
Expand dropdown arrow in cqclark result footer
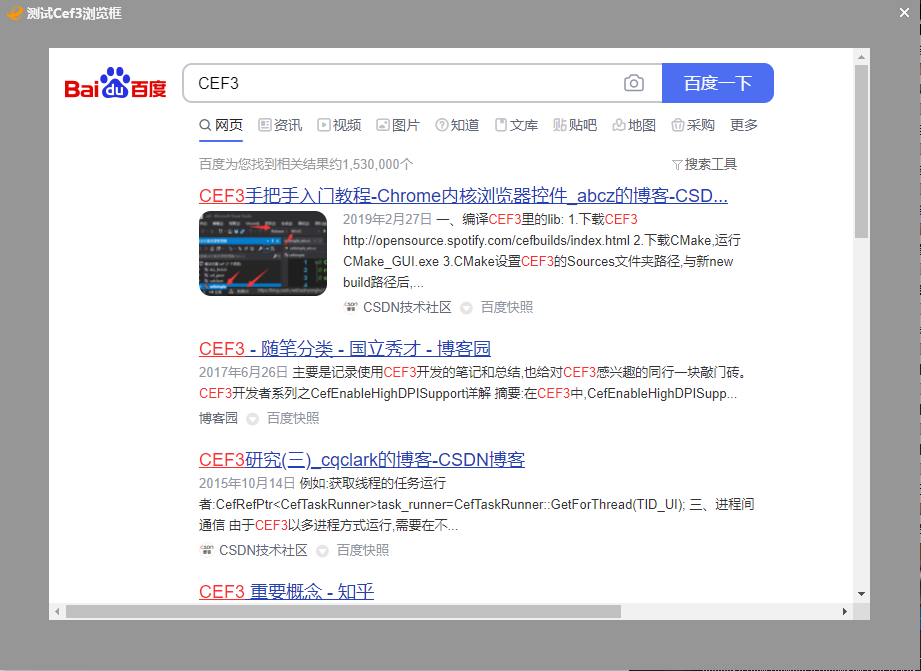pyautogui.click(x=322, y=551)
